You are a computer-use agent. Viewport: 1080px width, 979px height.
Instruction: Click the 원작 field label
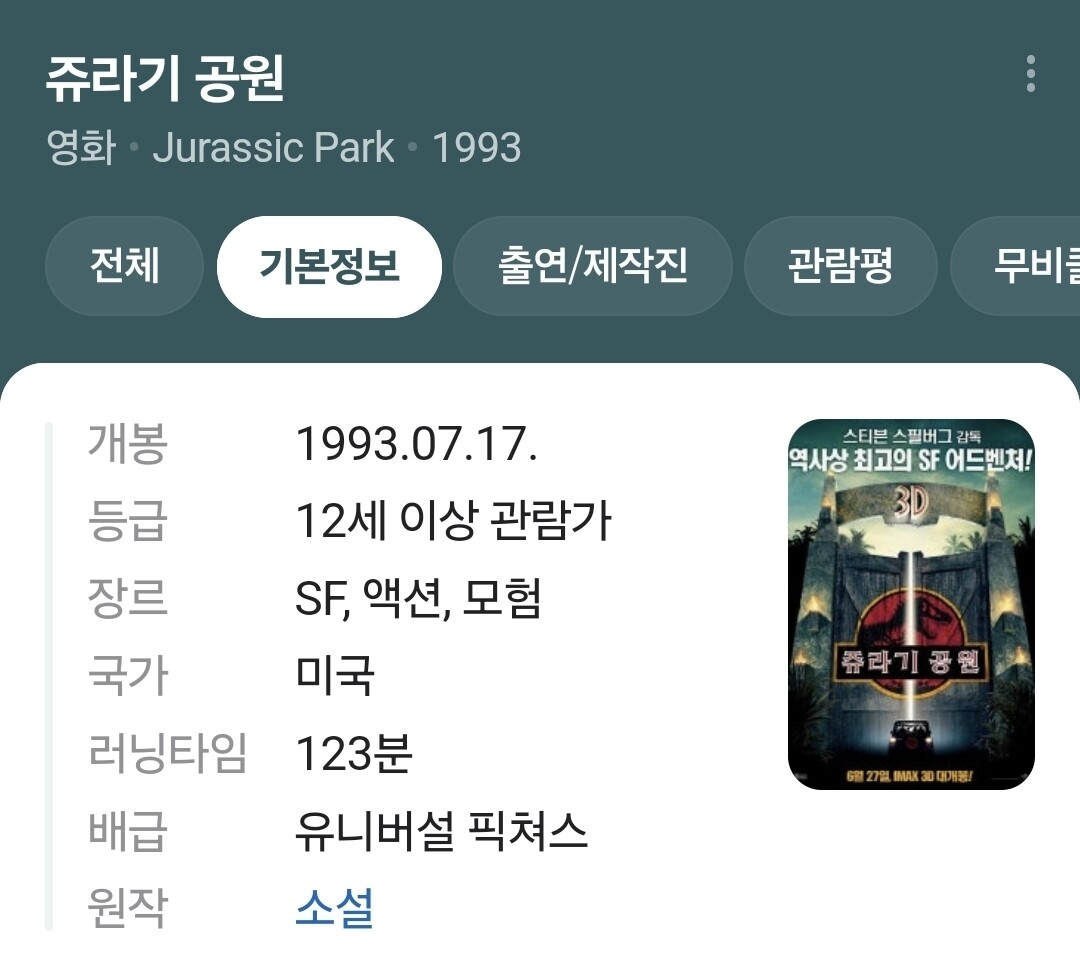coord(128,907)
